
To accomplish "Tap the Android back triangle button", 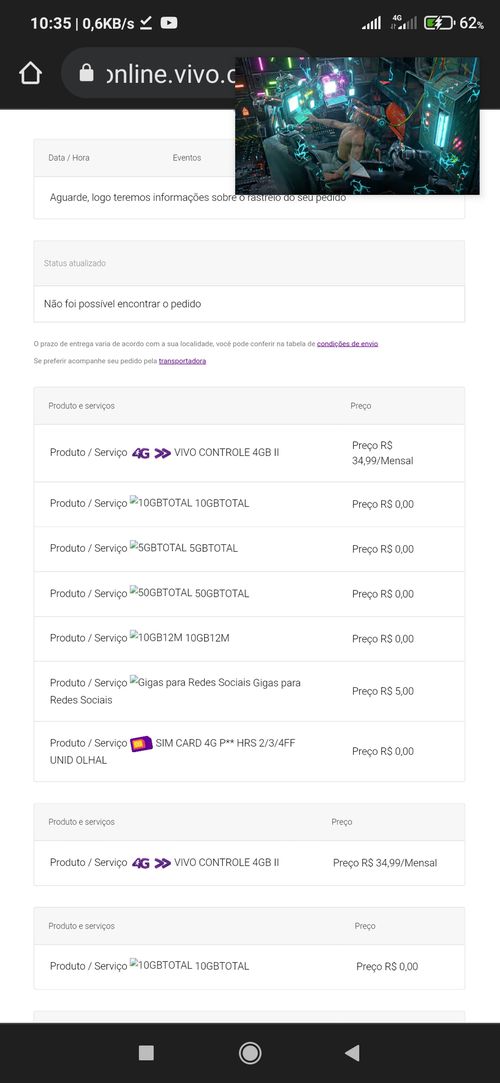I will (352, 1053).
